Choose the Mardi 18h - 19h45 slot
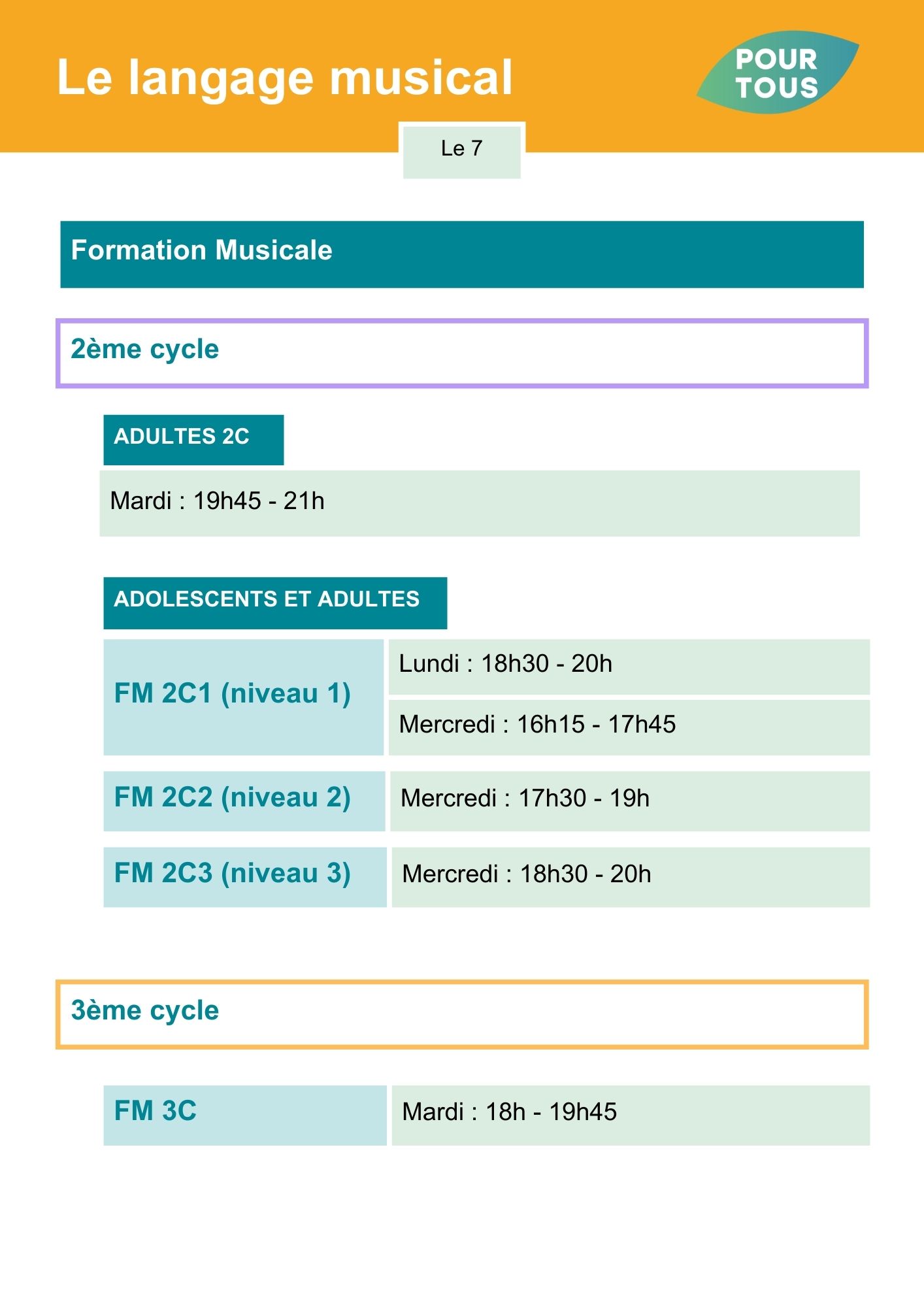The height and width of the screenshot is (1307, 924). [x=631, y=1115]
